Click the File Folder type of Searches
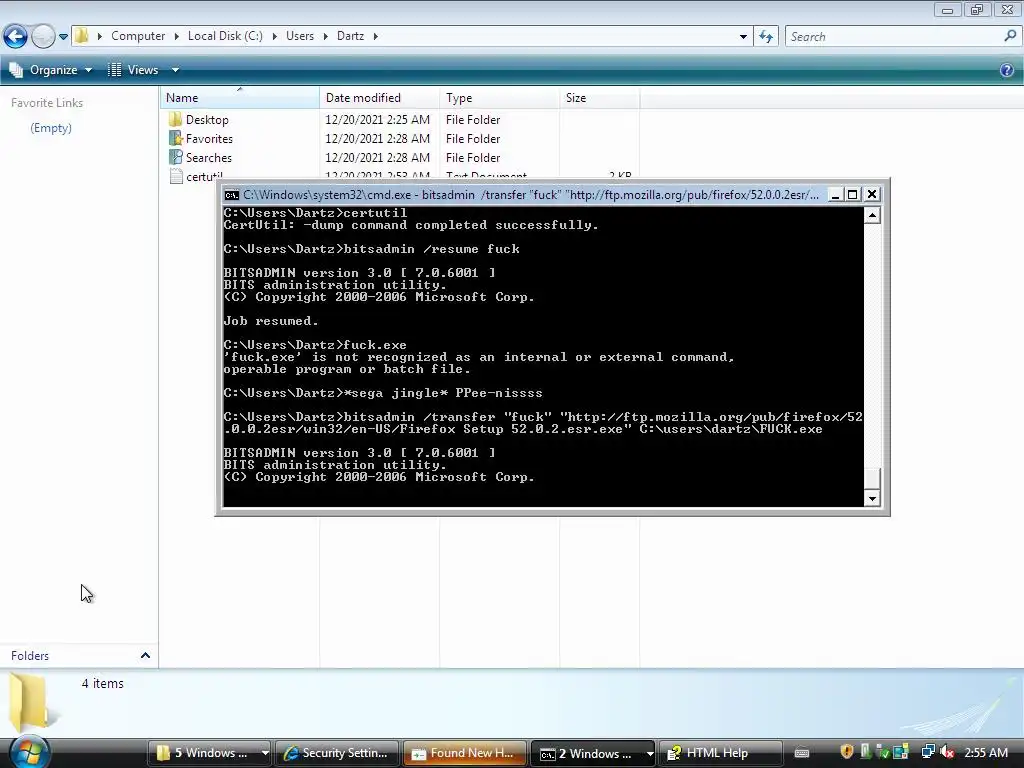 [473, 157]
